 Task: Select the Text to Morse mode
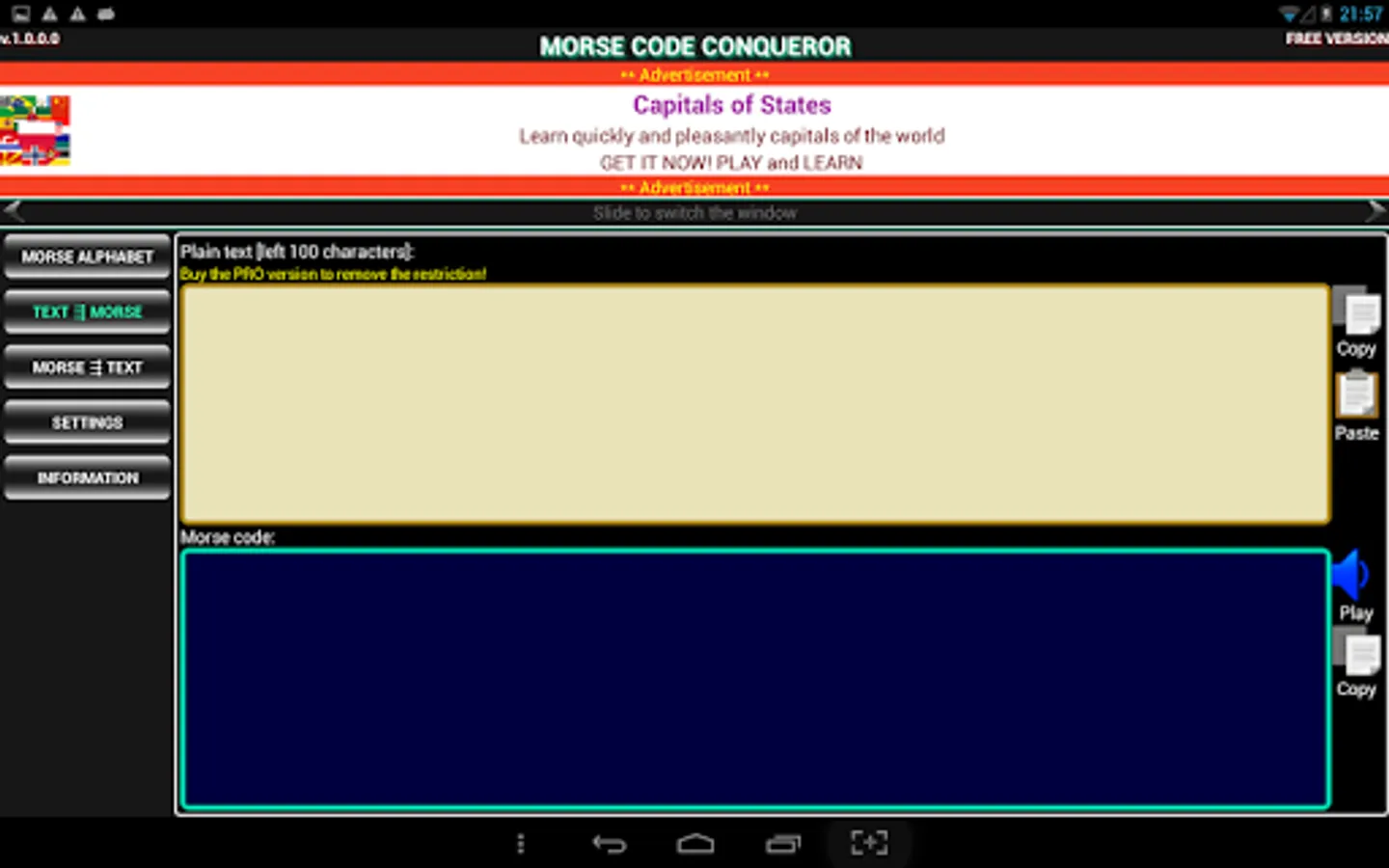(87, 312)
